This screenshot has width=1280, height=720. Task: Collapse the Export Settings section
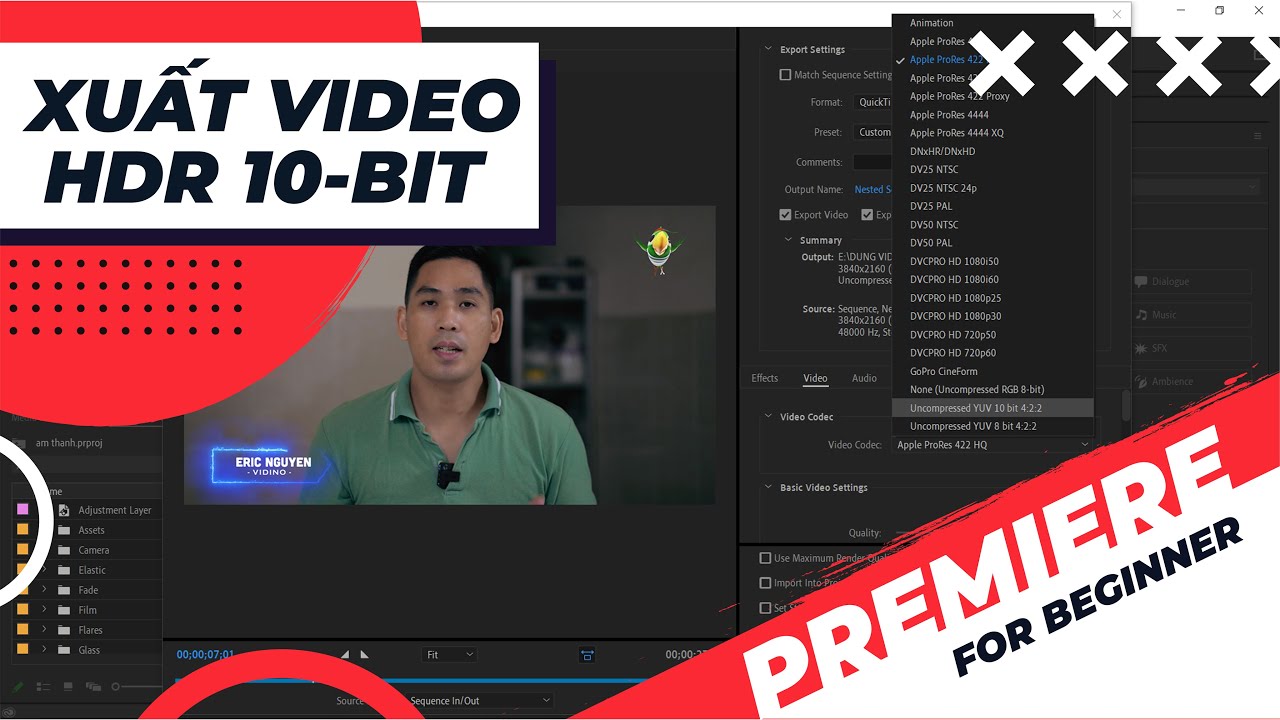769,49
